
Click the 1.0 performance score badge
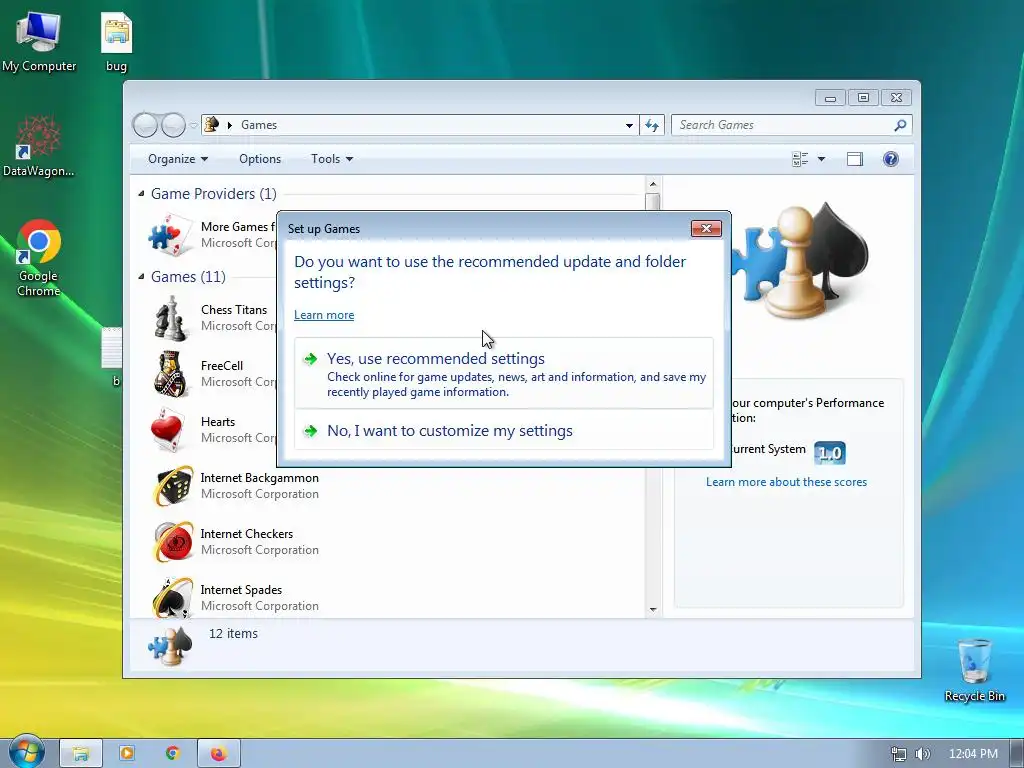829,453
